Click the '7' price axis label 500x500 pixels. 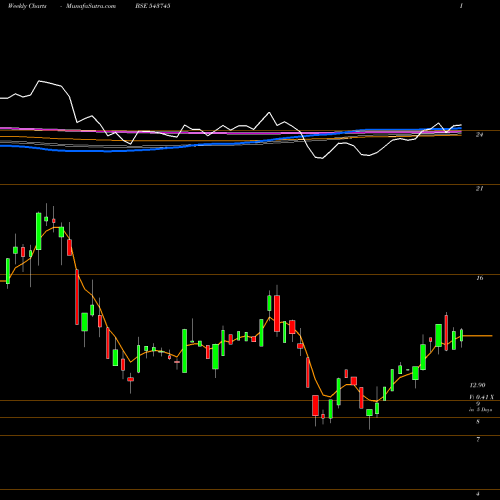[478, 440]
